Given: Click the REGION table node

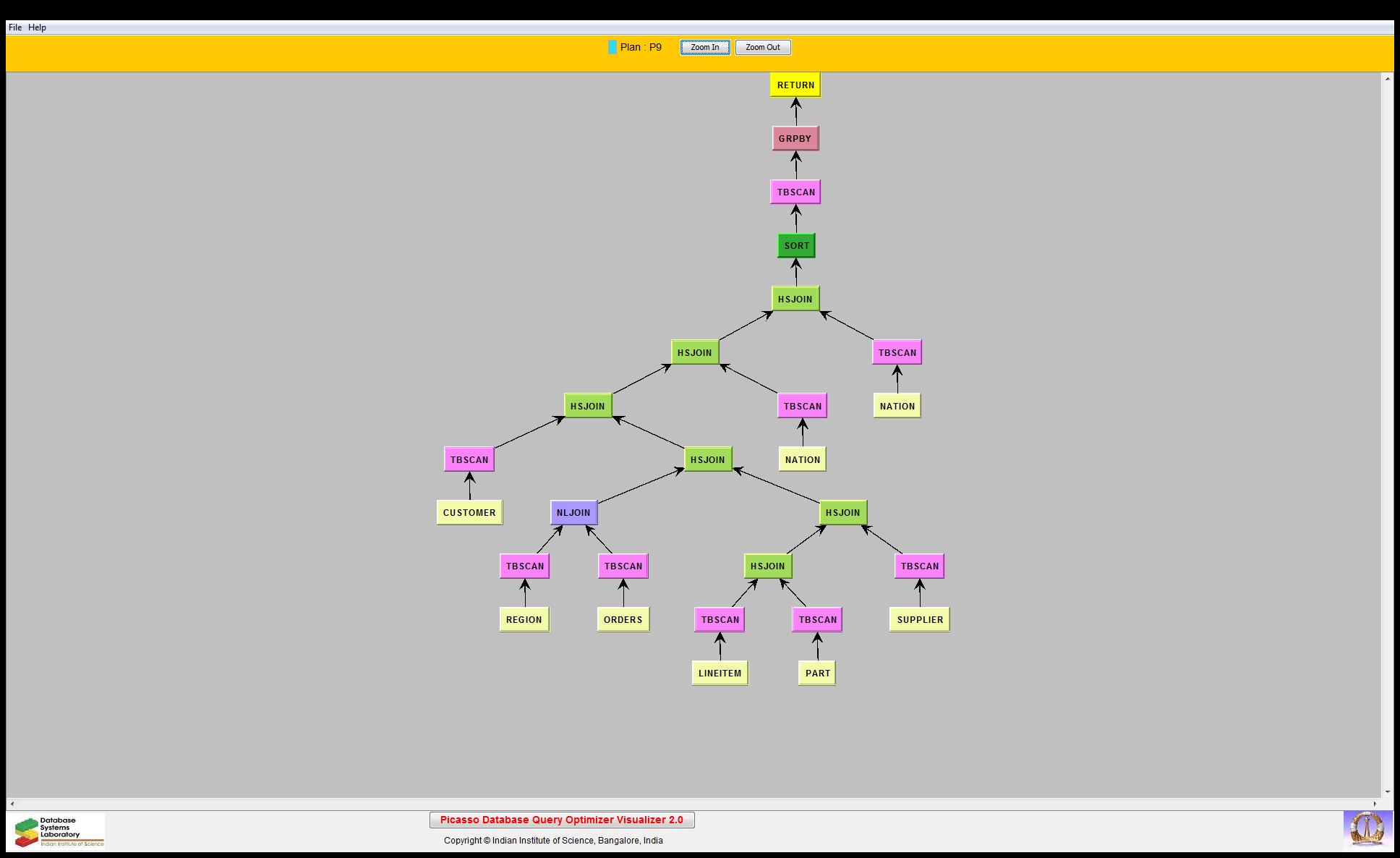Looking at the screenshot, I should (x=524, y=619).
